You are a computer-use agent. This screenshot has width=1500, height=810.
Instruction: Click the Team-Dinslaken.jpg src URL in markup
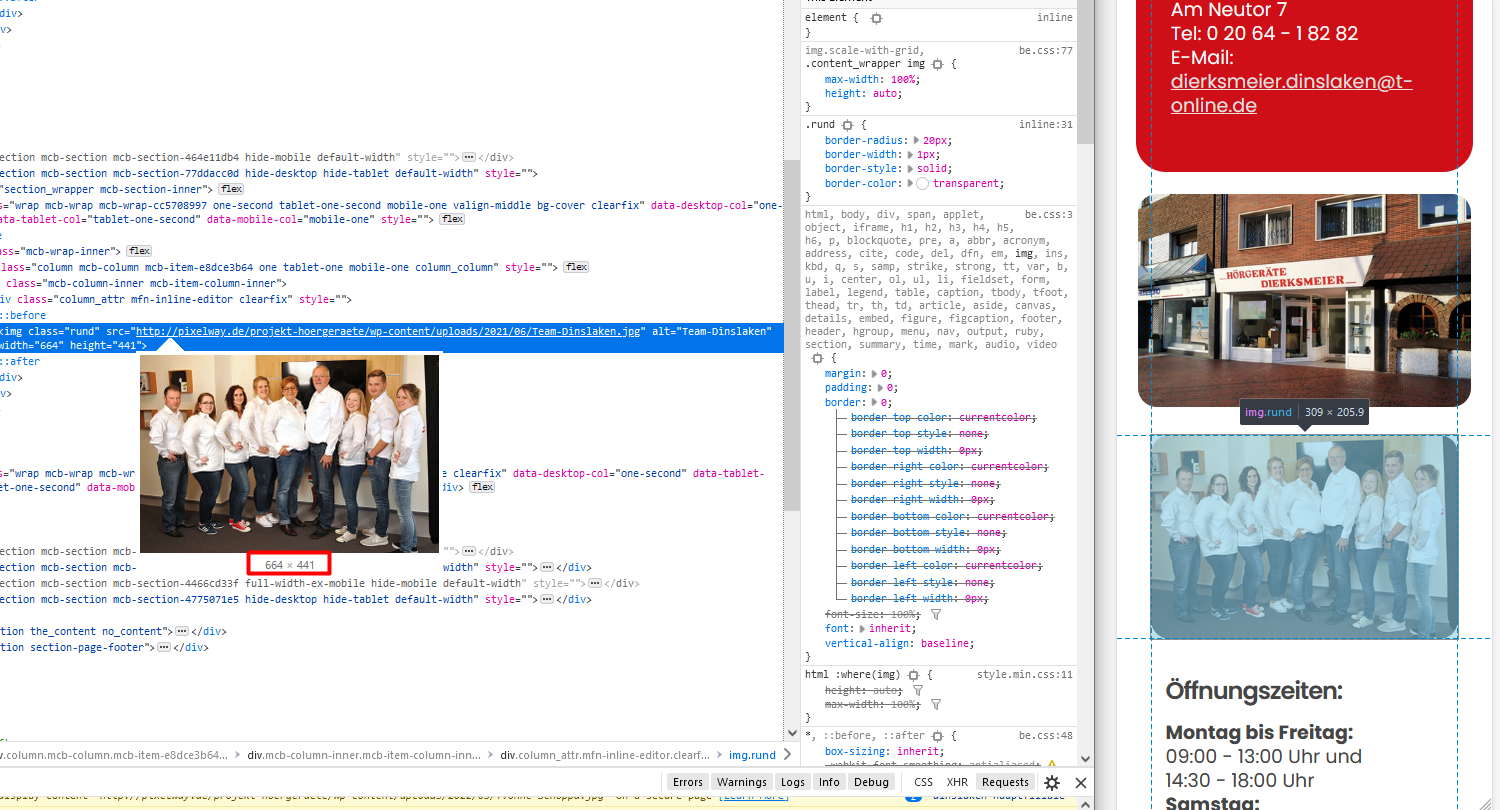[x=388, y=331]
